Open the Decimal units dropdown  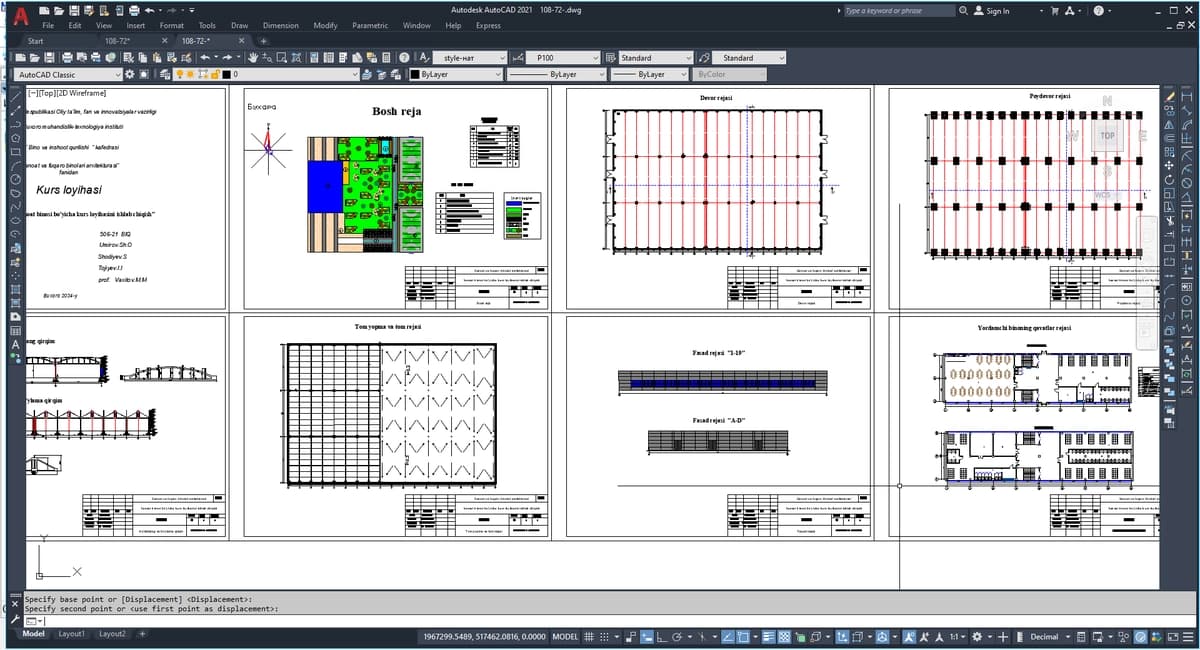pyautogui.click(x=1048, y=636)
